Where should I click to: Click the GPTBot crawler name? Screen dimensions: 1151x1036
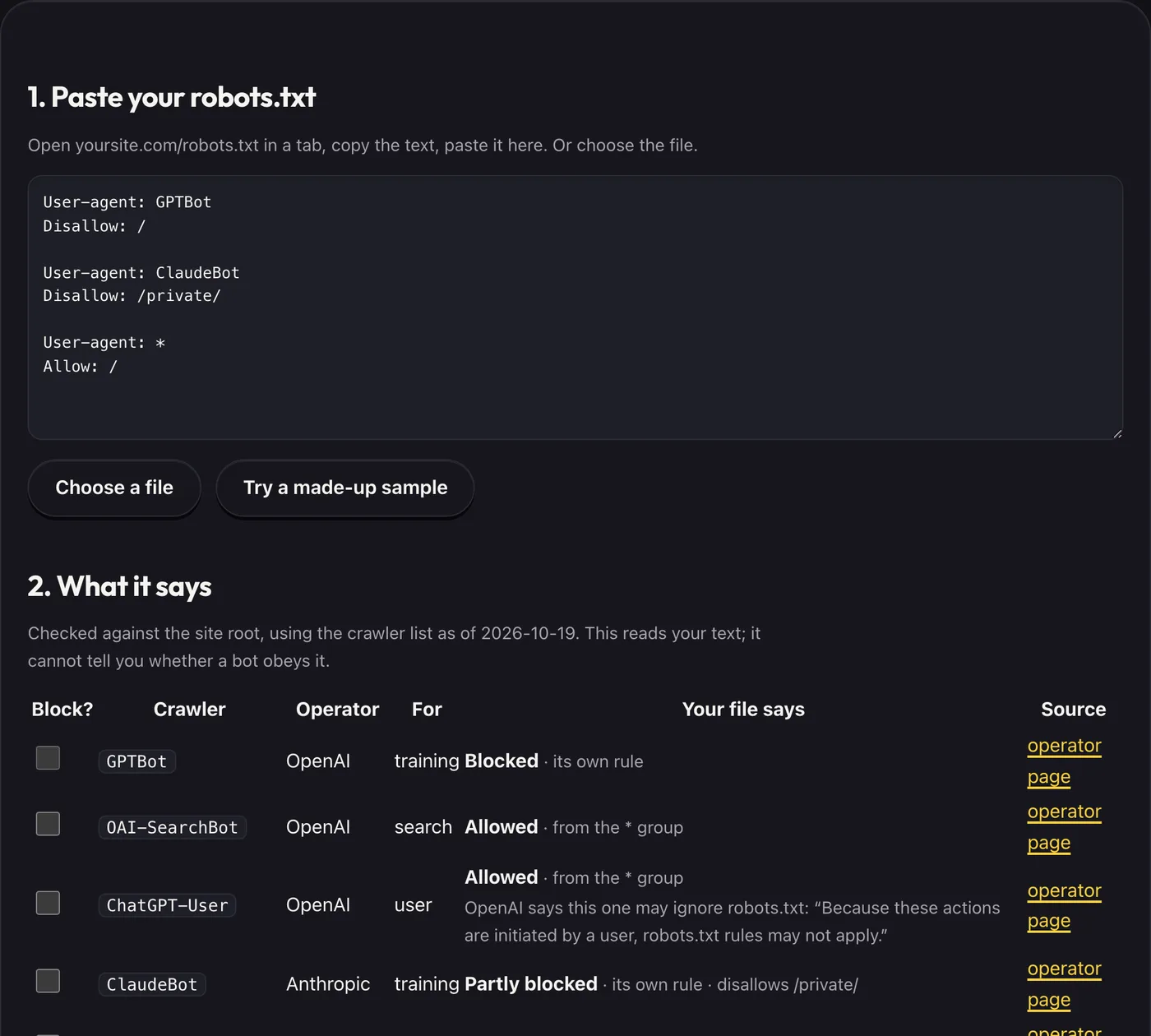pyautogui.click(x=136, y=761)
